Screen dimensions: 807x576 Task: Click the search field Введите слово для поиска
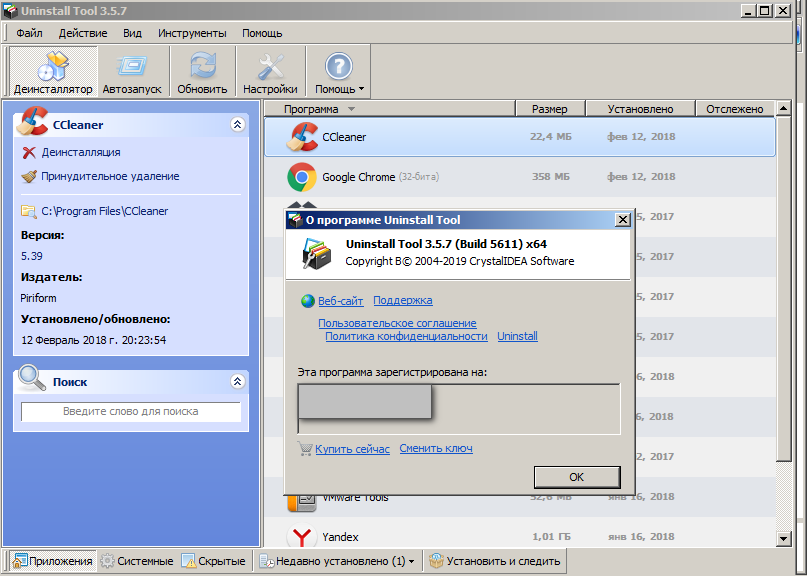pos(131,412)
